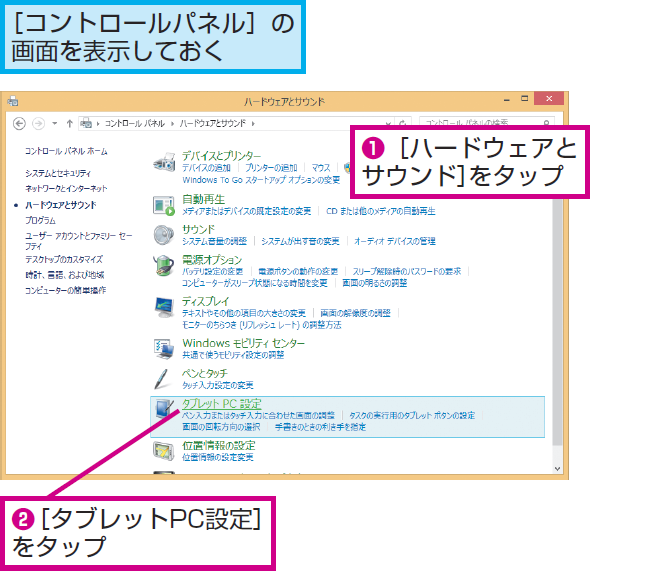Click 電源ボタンの動作の変更 link

tap(298, 271)
